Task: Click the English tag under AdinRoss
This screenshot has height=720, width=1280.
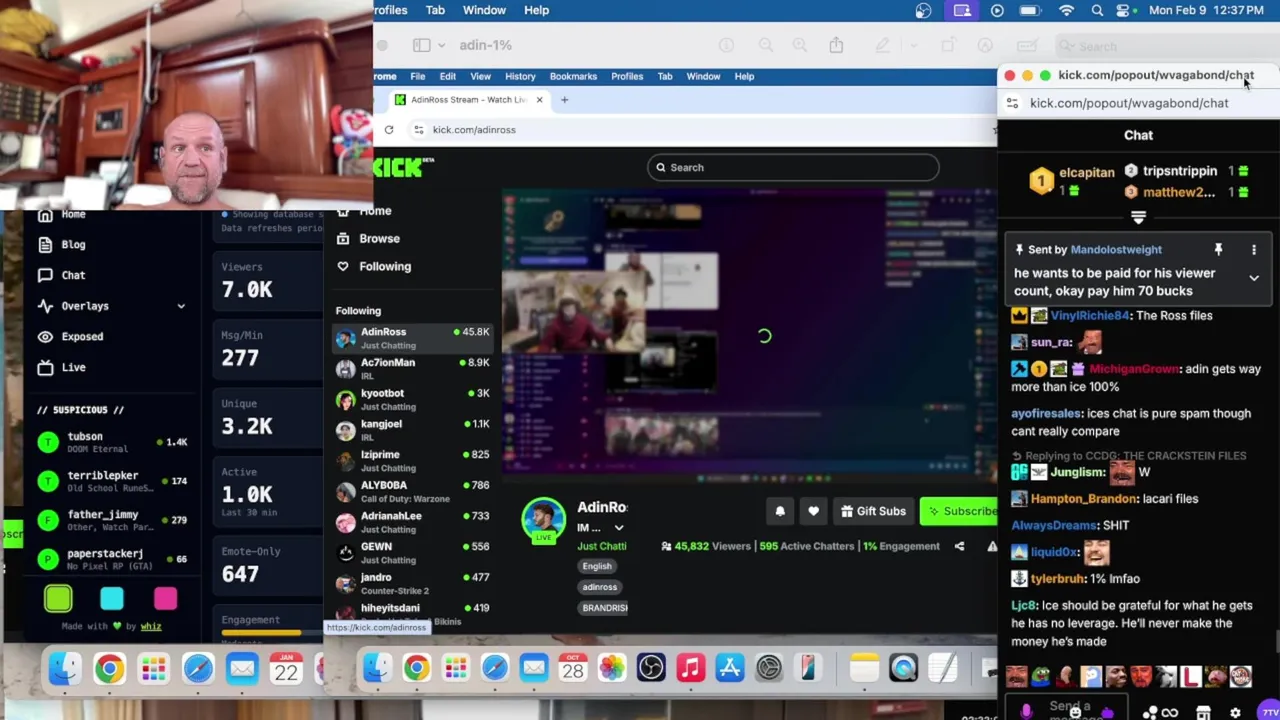Action: [x=597, y=566]
